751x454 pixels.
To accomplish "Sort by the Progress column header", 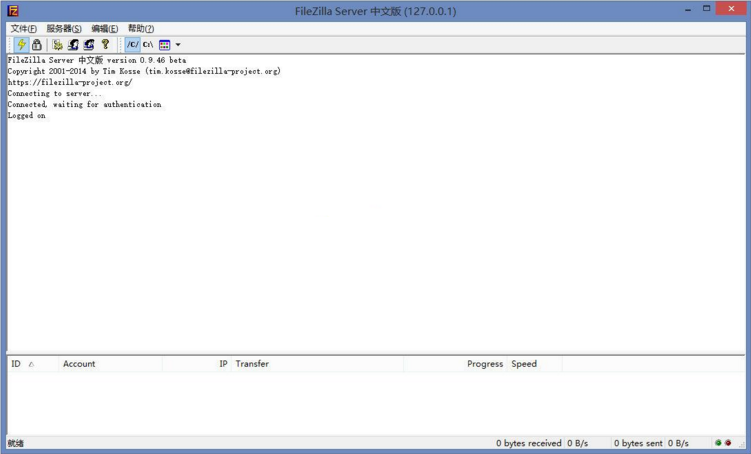I will [455, 364].
